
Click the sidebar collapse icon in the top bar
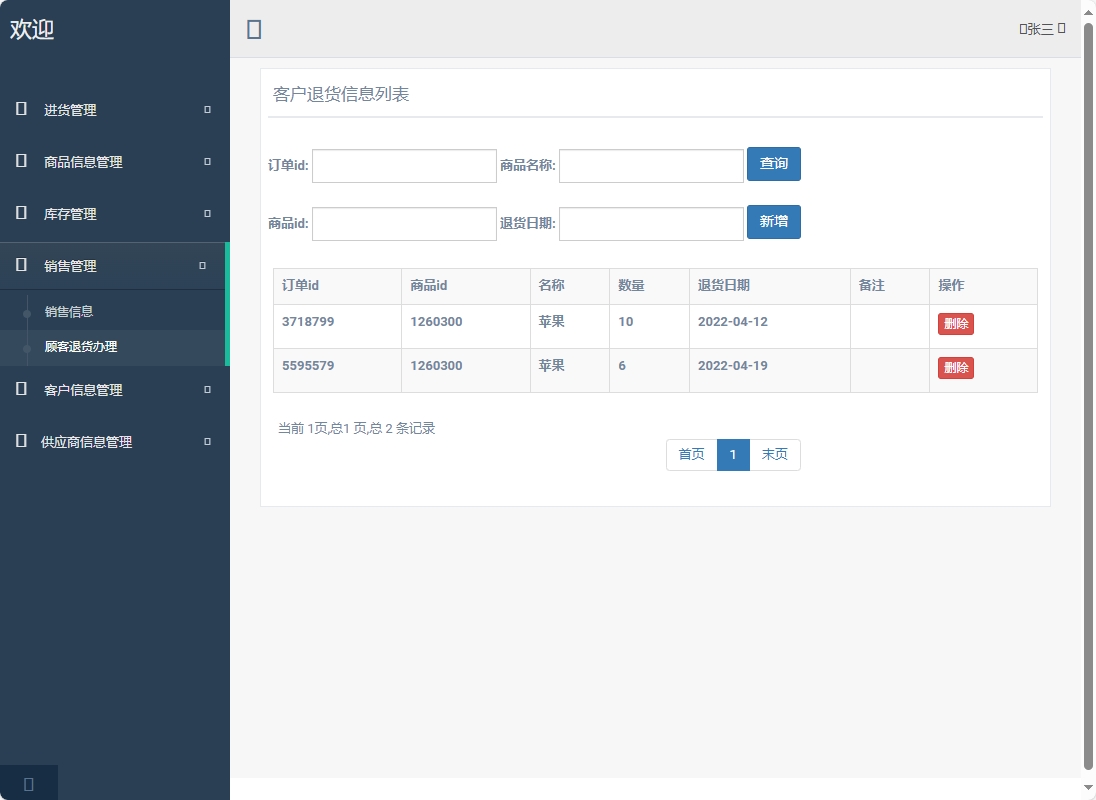pyautogui.click(x=253, y=29)
